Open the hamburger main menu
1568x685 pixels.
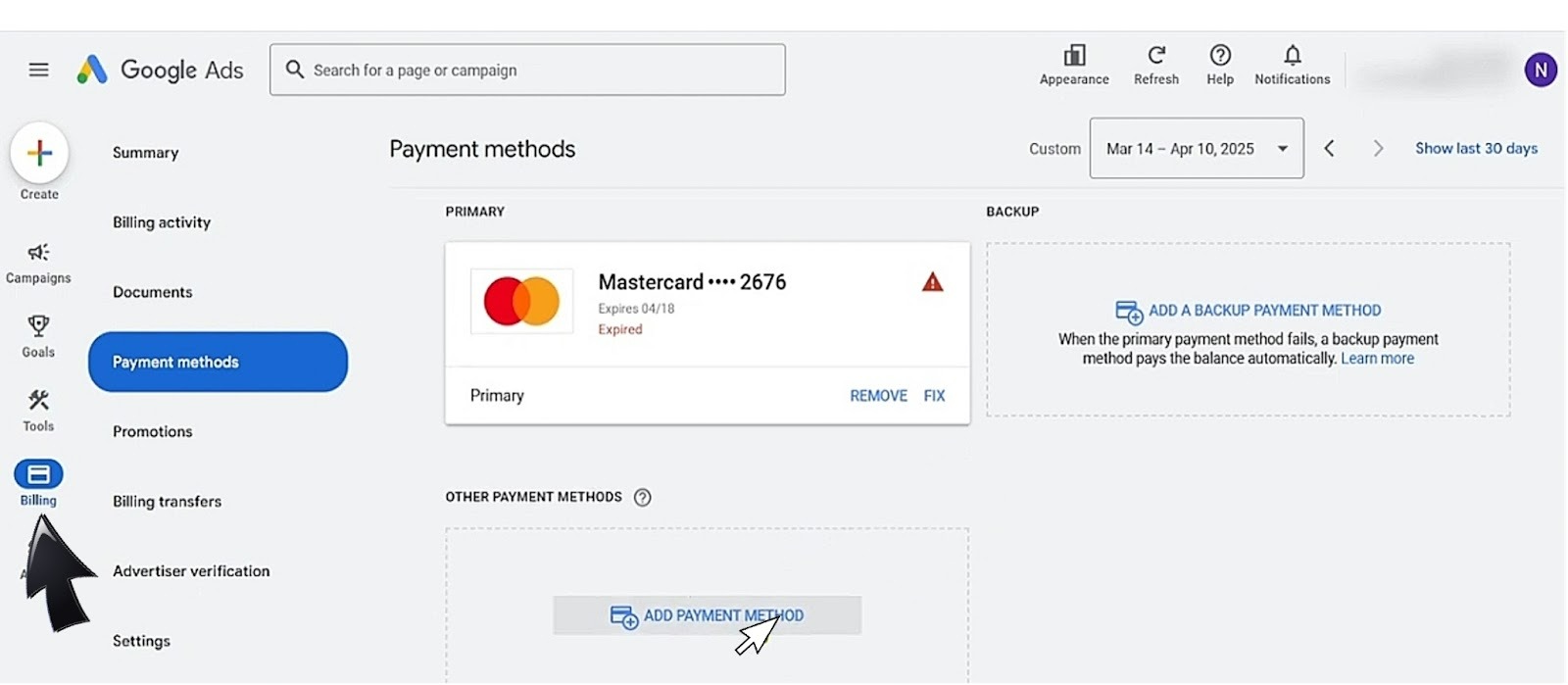[x=38, y=70]
